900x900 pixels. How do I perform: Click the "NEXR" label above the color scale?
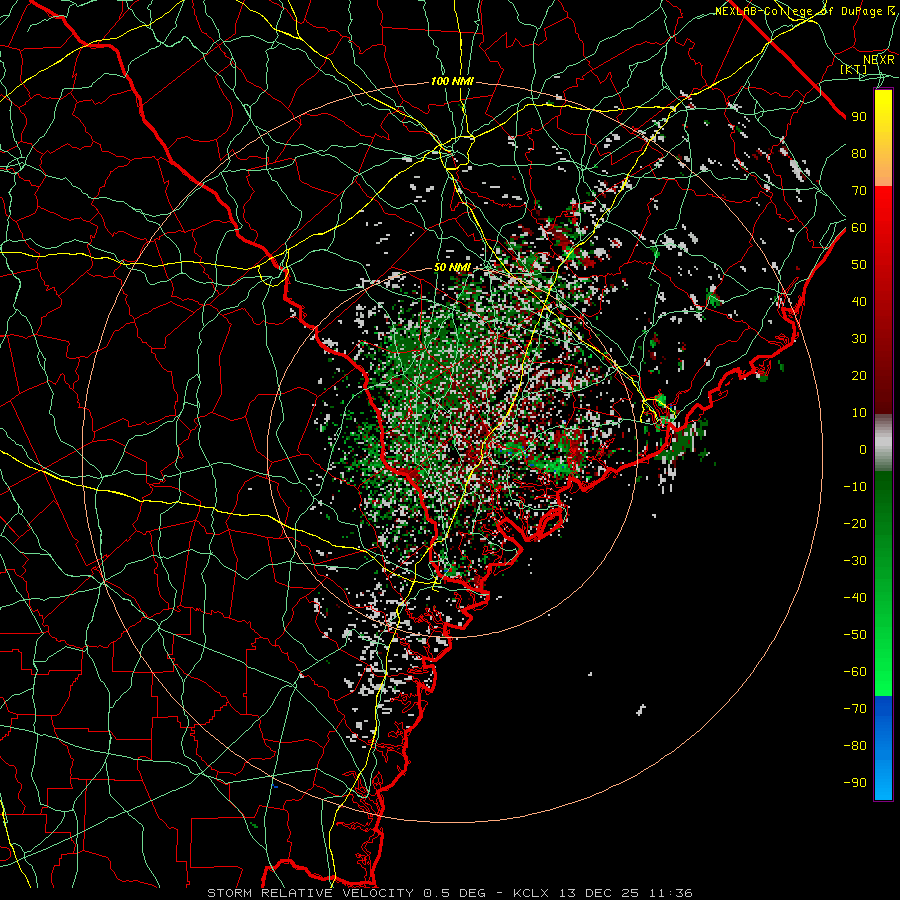click(x=879, y=60)
